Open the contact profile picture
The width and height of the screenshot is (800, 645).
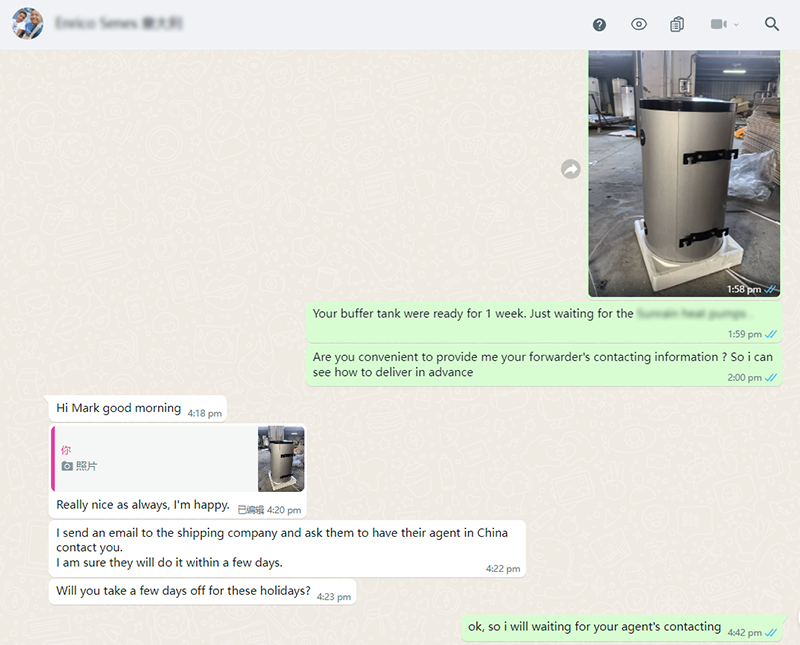coord(28,23)
